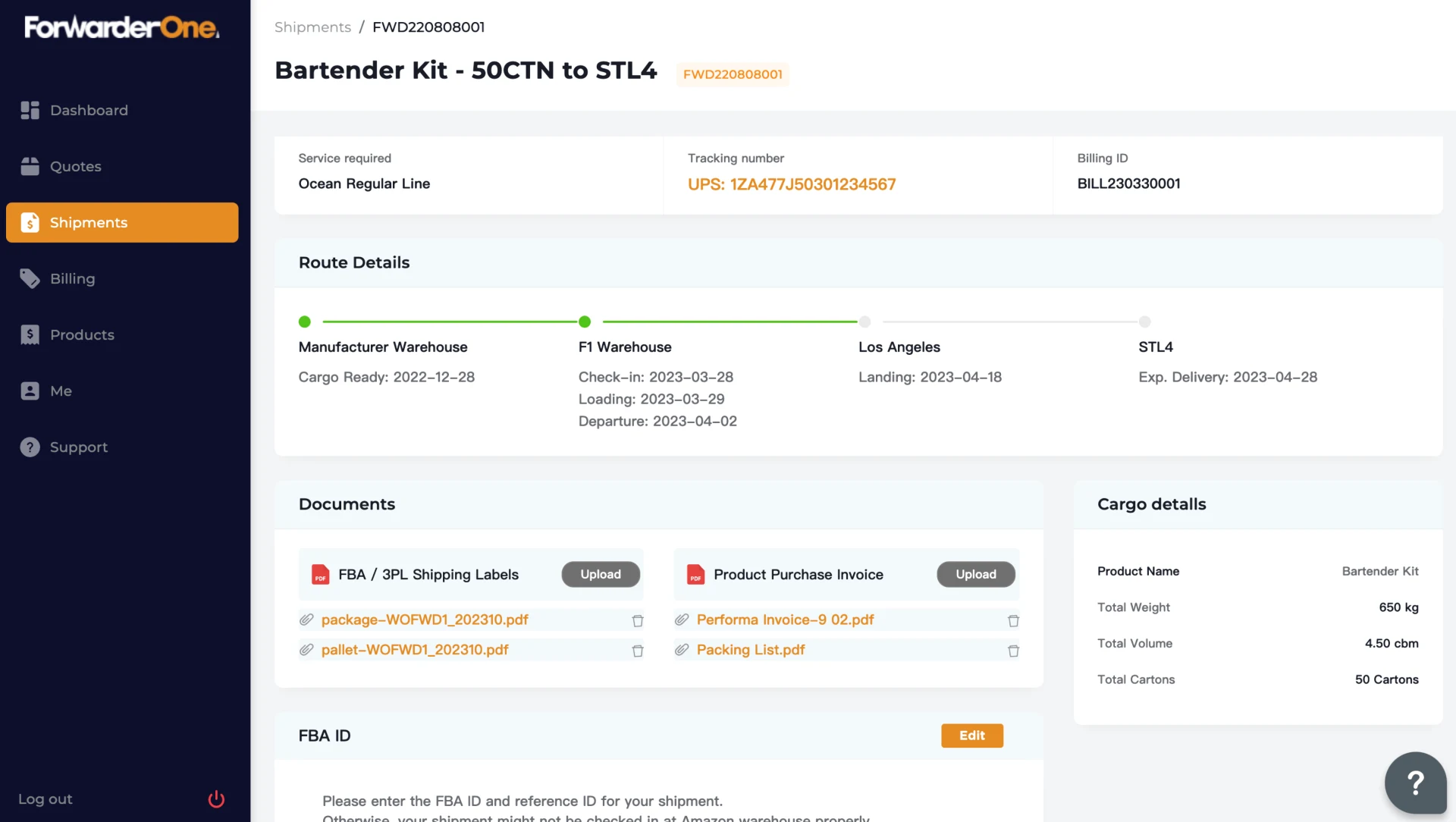Click the Billing ID value BILL230330001
Viewport: 1456px width, 822px height.
click(x=1128, y=184)
